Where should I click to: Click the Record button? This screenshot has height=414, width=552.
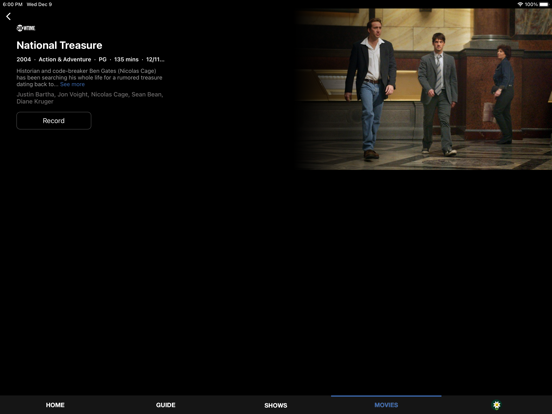point(54,121)
